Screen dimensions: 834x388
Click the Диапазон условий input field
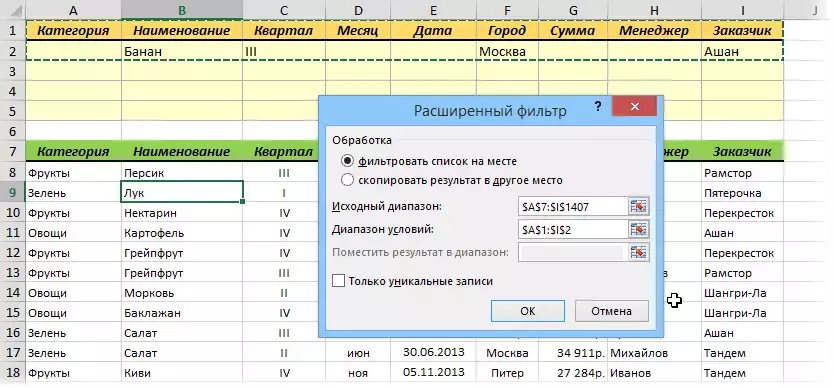[572, 230]
